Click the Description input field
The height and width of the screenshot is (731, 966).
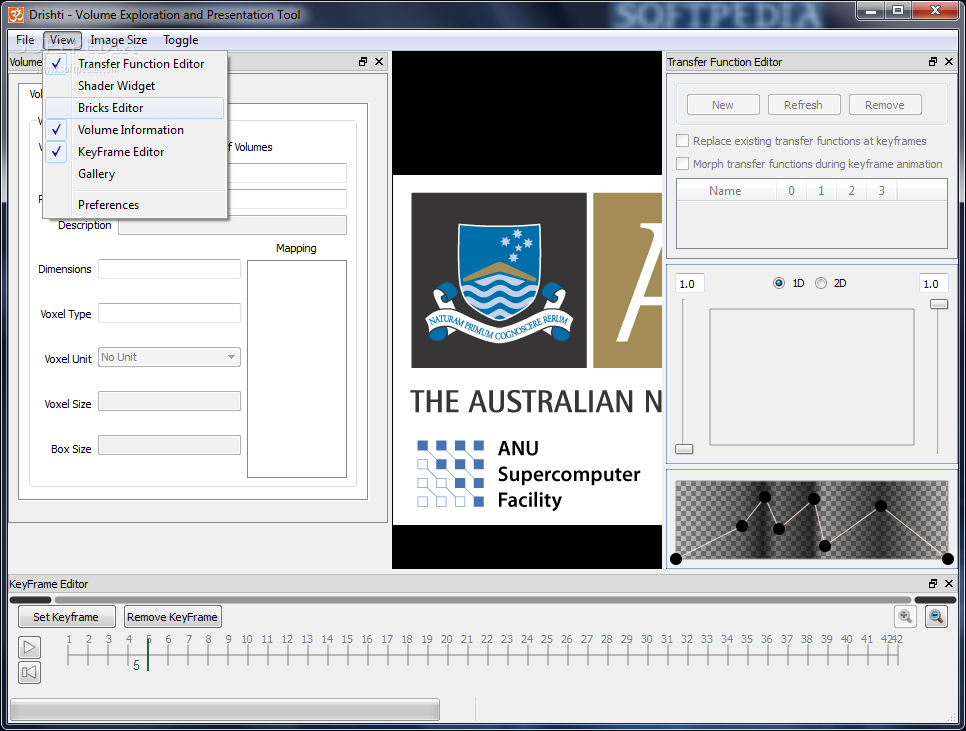[x=232, y=225]
